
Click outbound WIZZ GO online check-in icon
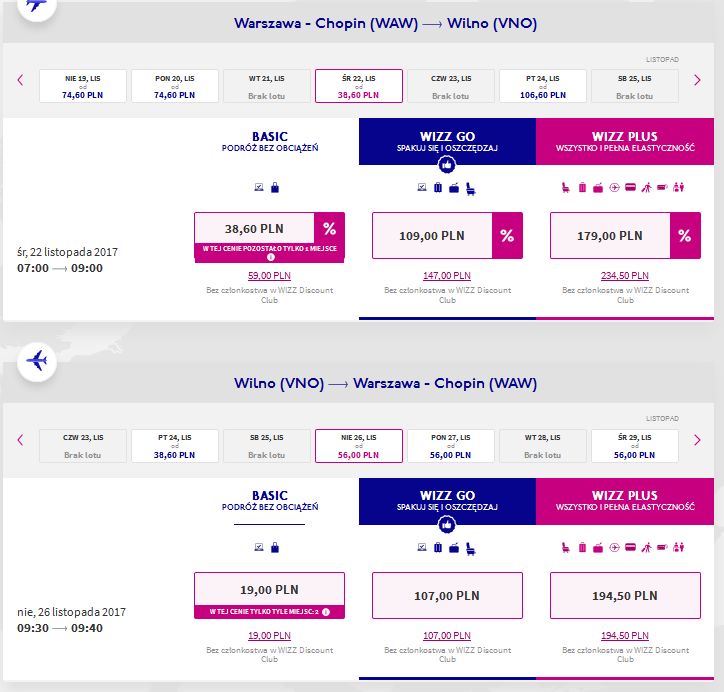point(422,187)
